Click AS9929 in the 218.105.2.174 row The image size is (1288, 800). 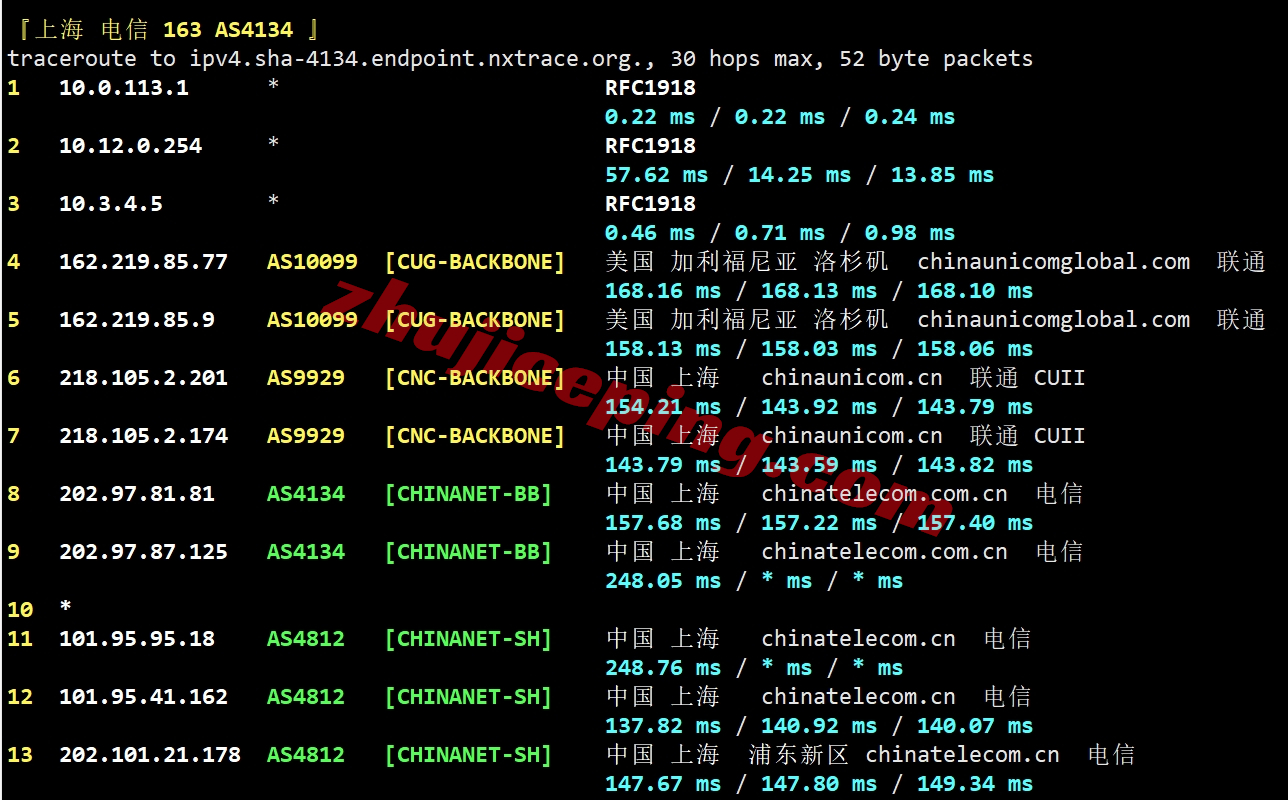(x=306, y=436)
